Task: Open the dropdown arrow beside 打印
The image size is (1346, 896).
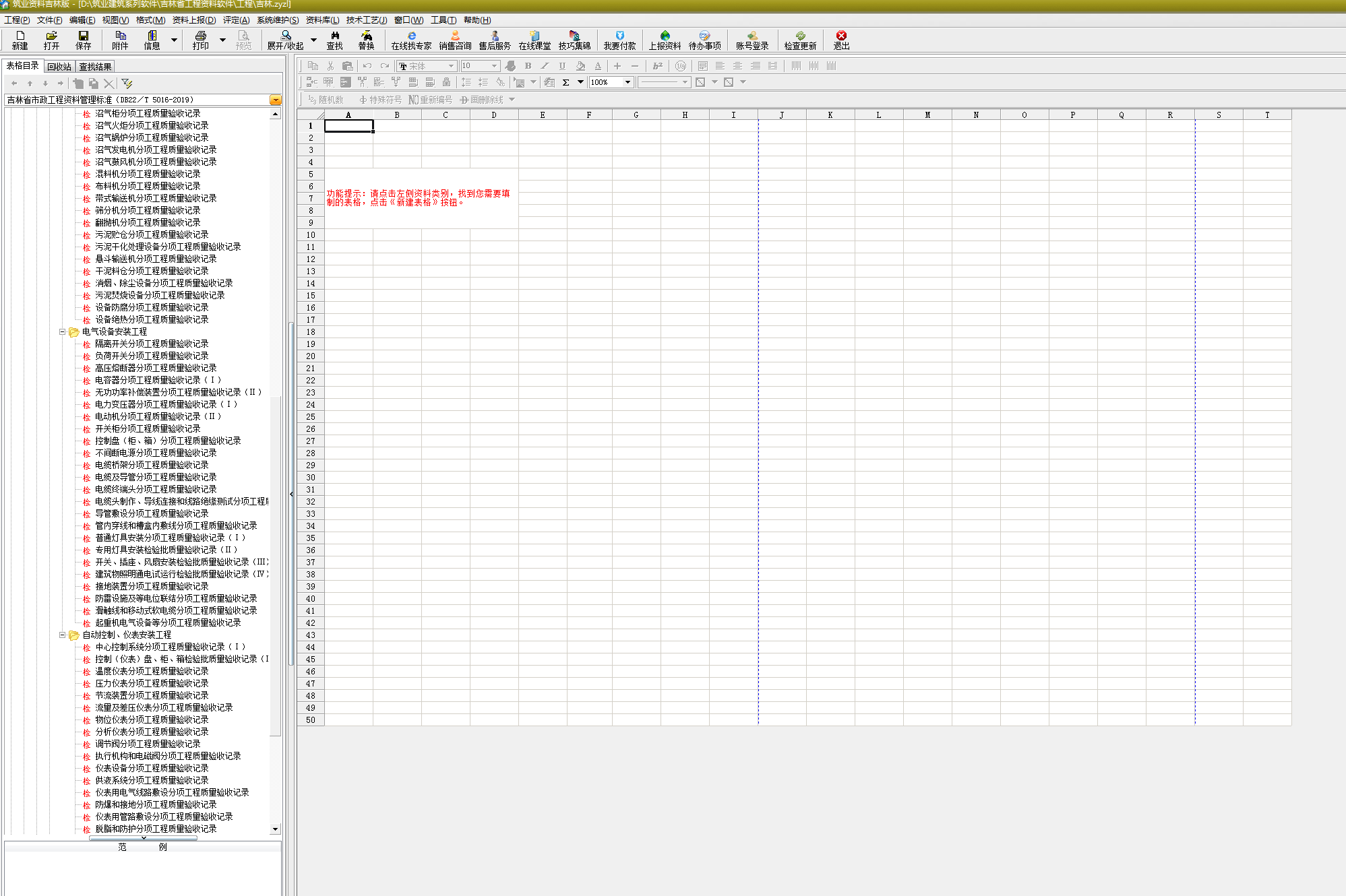Action: click(222, 40)
